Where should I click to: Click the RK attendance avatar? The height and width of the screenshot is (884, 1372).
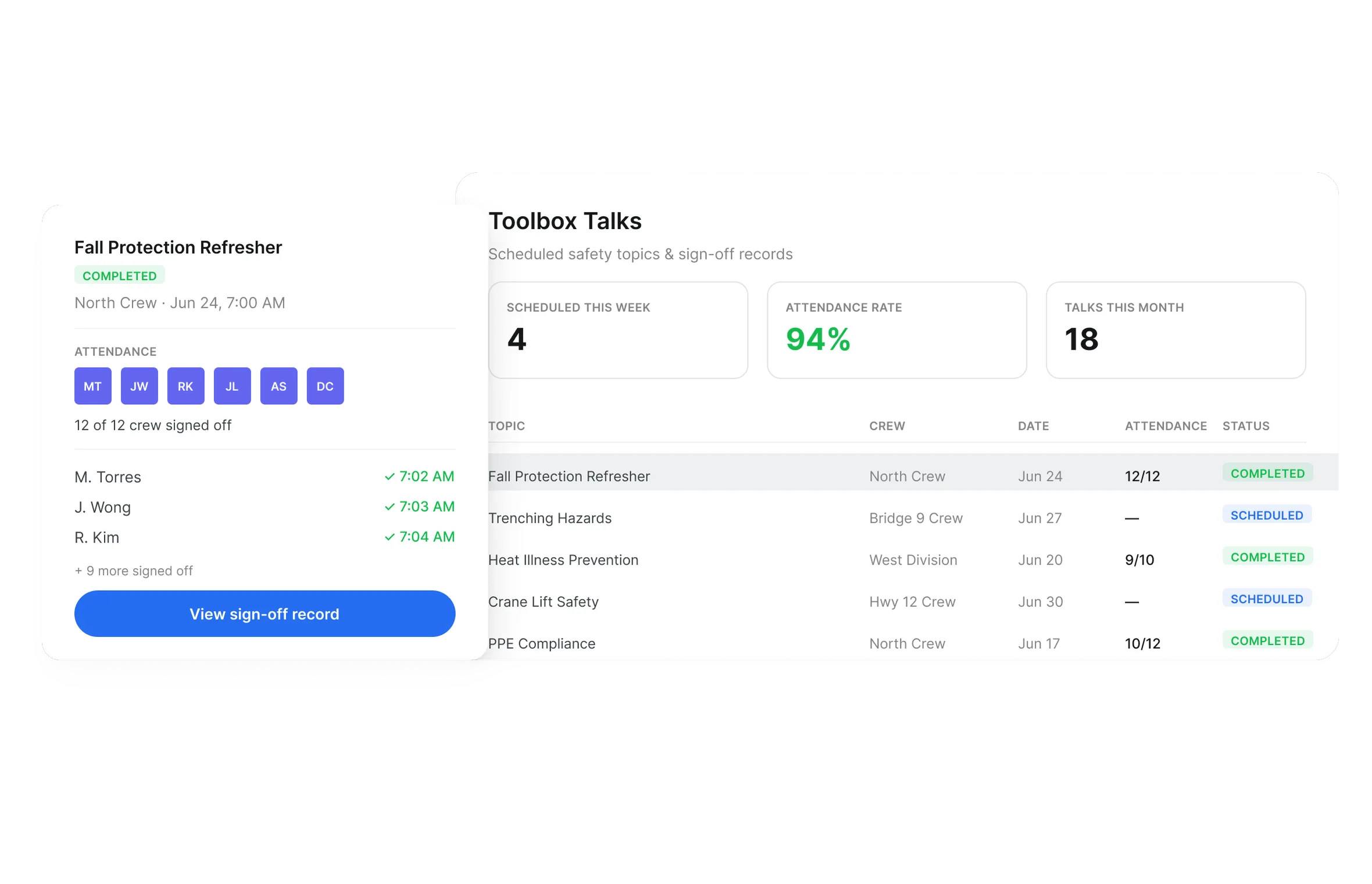[x=186, y=386]
